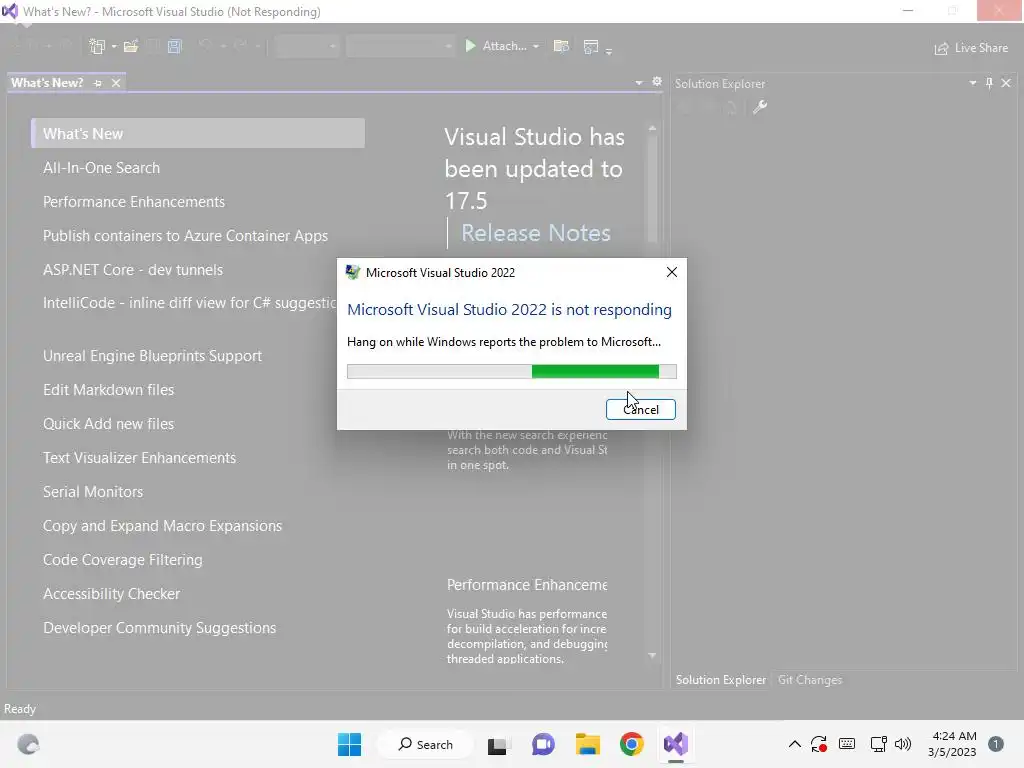The height and width of the screenshot is (768, 1024).
Task: Click the window layout toolbar icon
Action: pyautogui.click(x=590, y=46)
